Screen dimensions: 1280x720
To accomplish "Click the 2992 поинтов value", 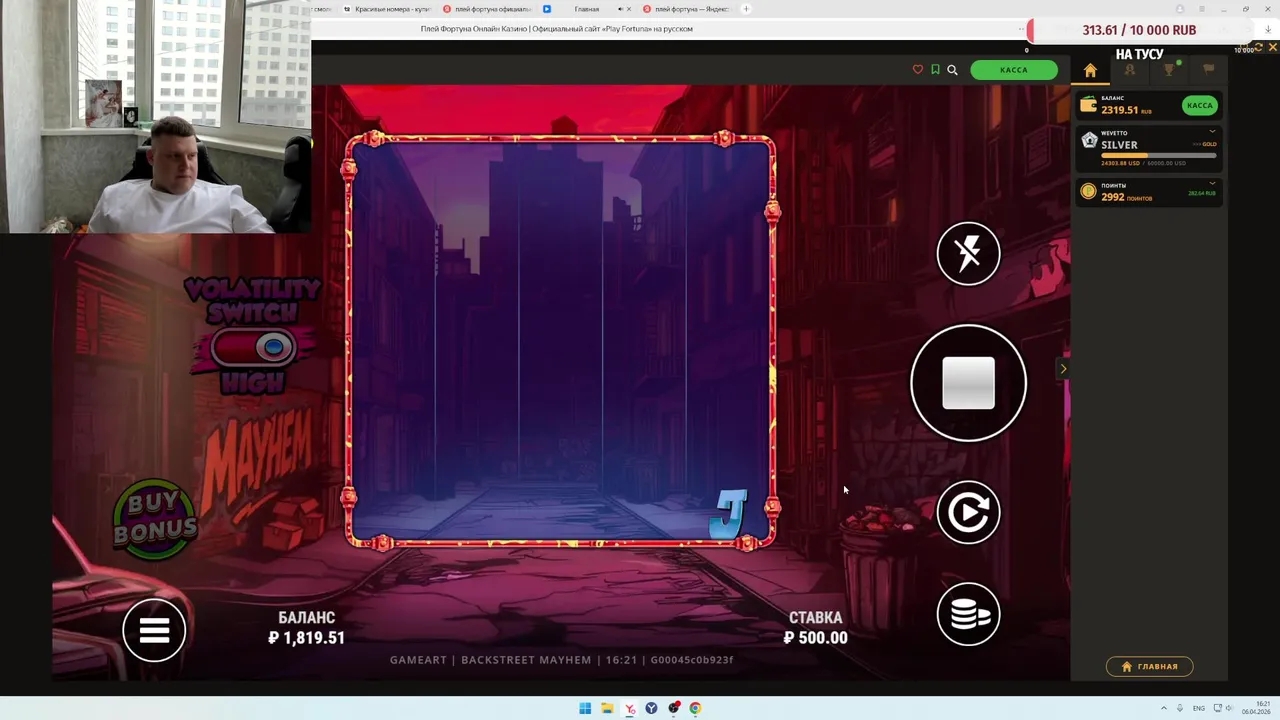I will pyautogui.click(x=1126, y=197).
